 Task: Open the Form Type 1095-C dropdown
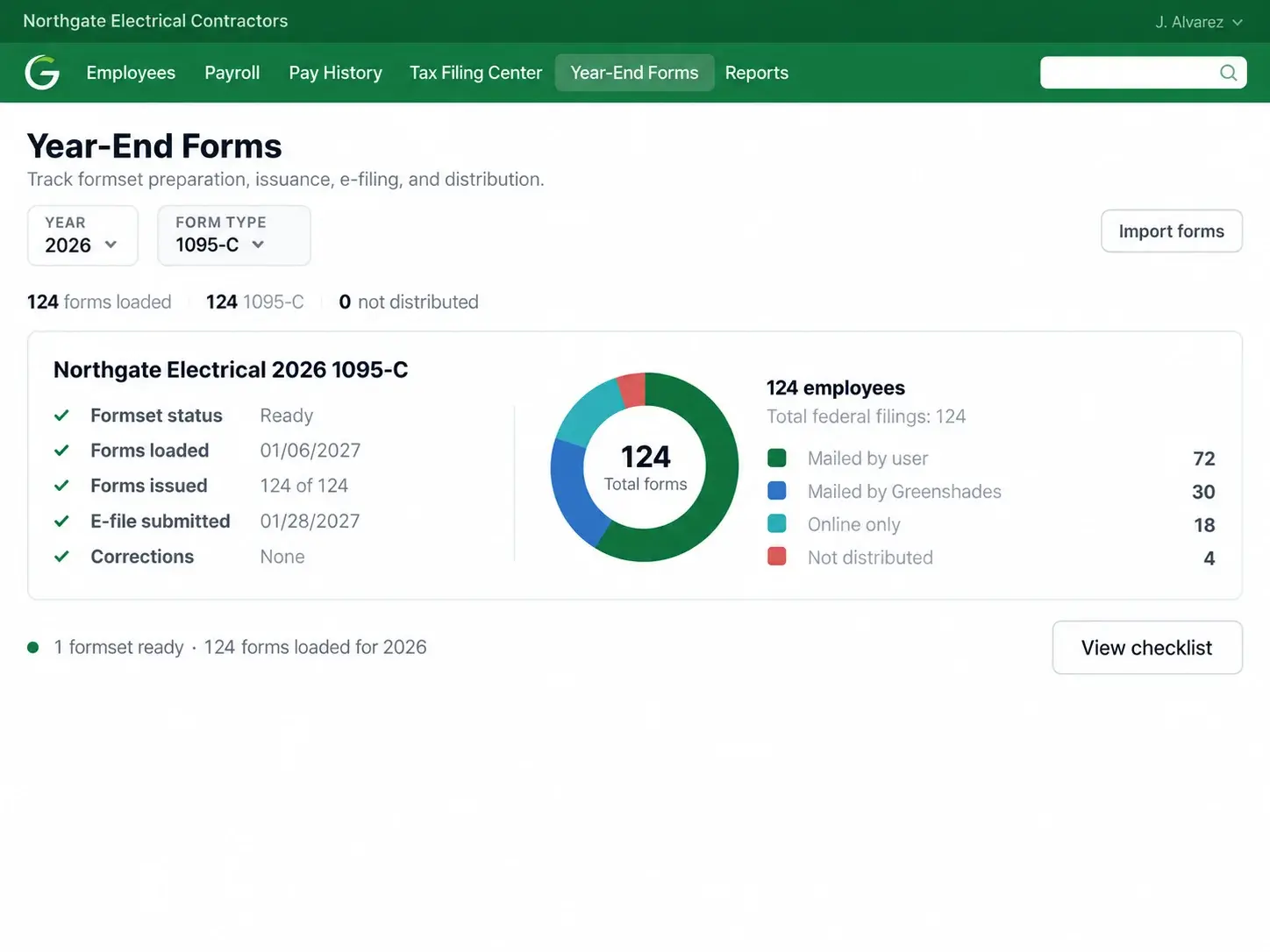233,236
